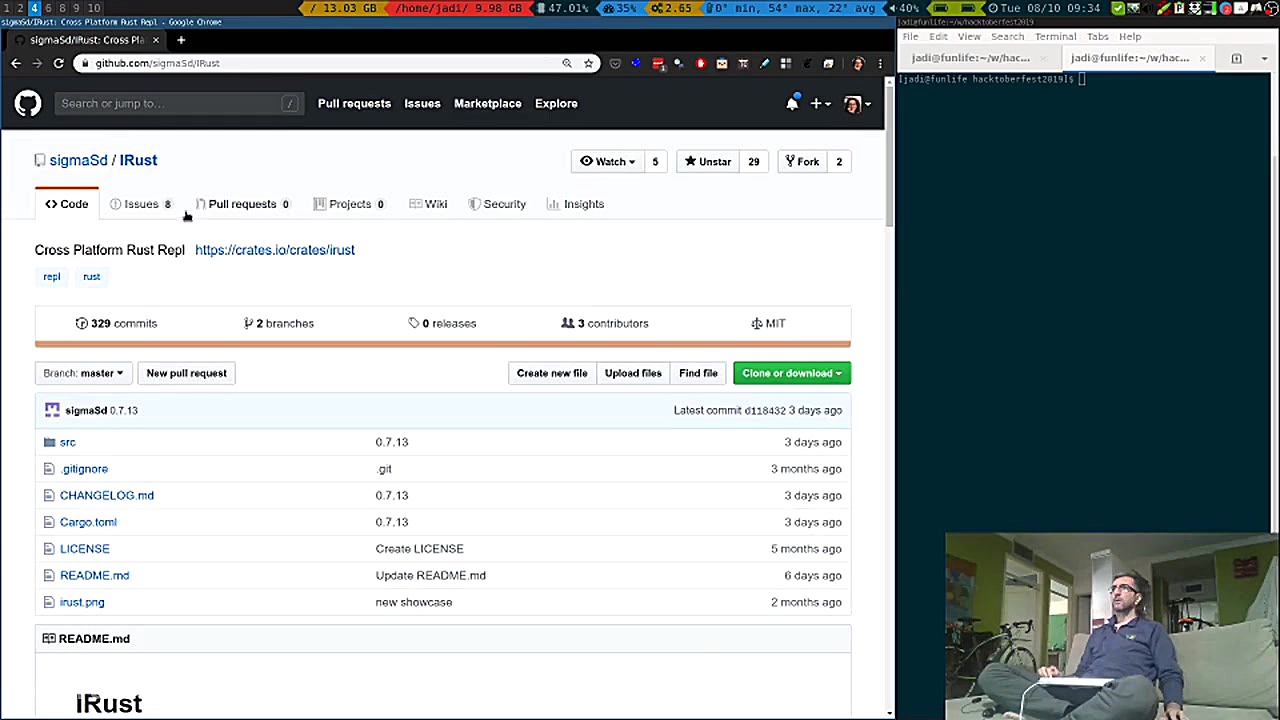Screen dimensions: 1280x720
Task: Open the Cargo.toml file
Action: [x=88, y=522]
